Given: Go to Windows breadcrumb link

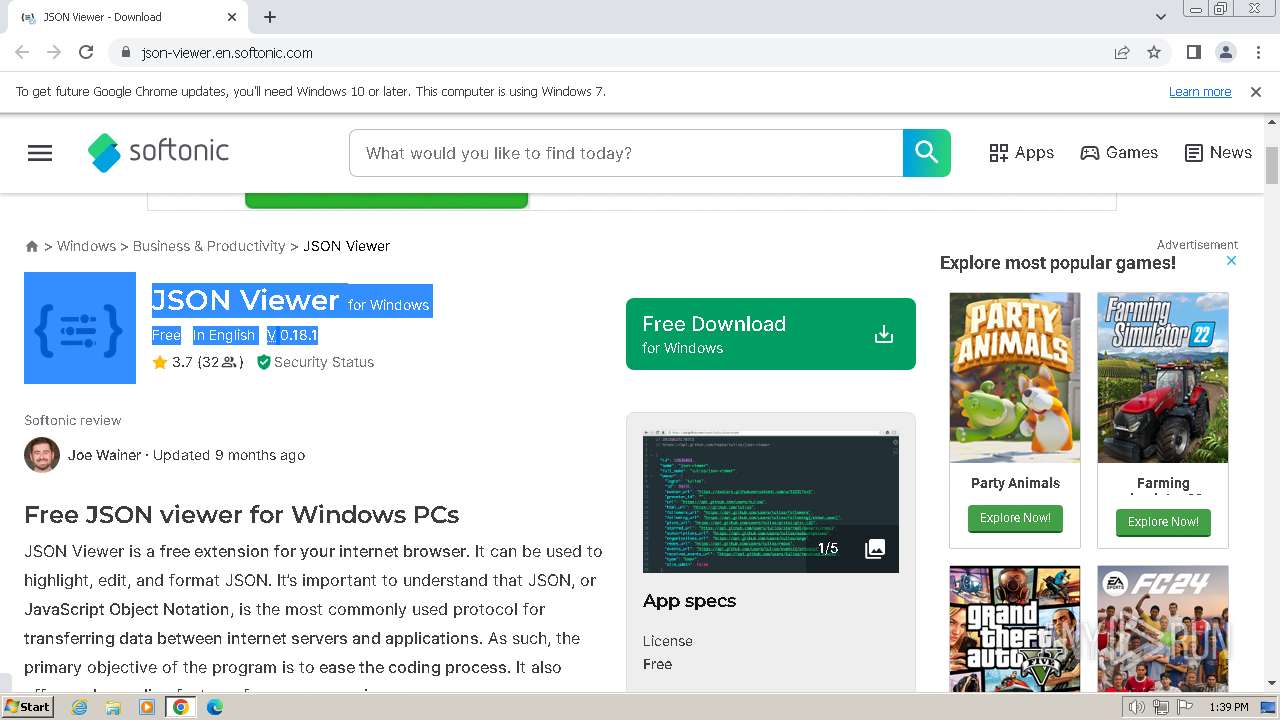Looking at the screenshot, I should [x=86, y=246].
